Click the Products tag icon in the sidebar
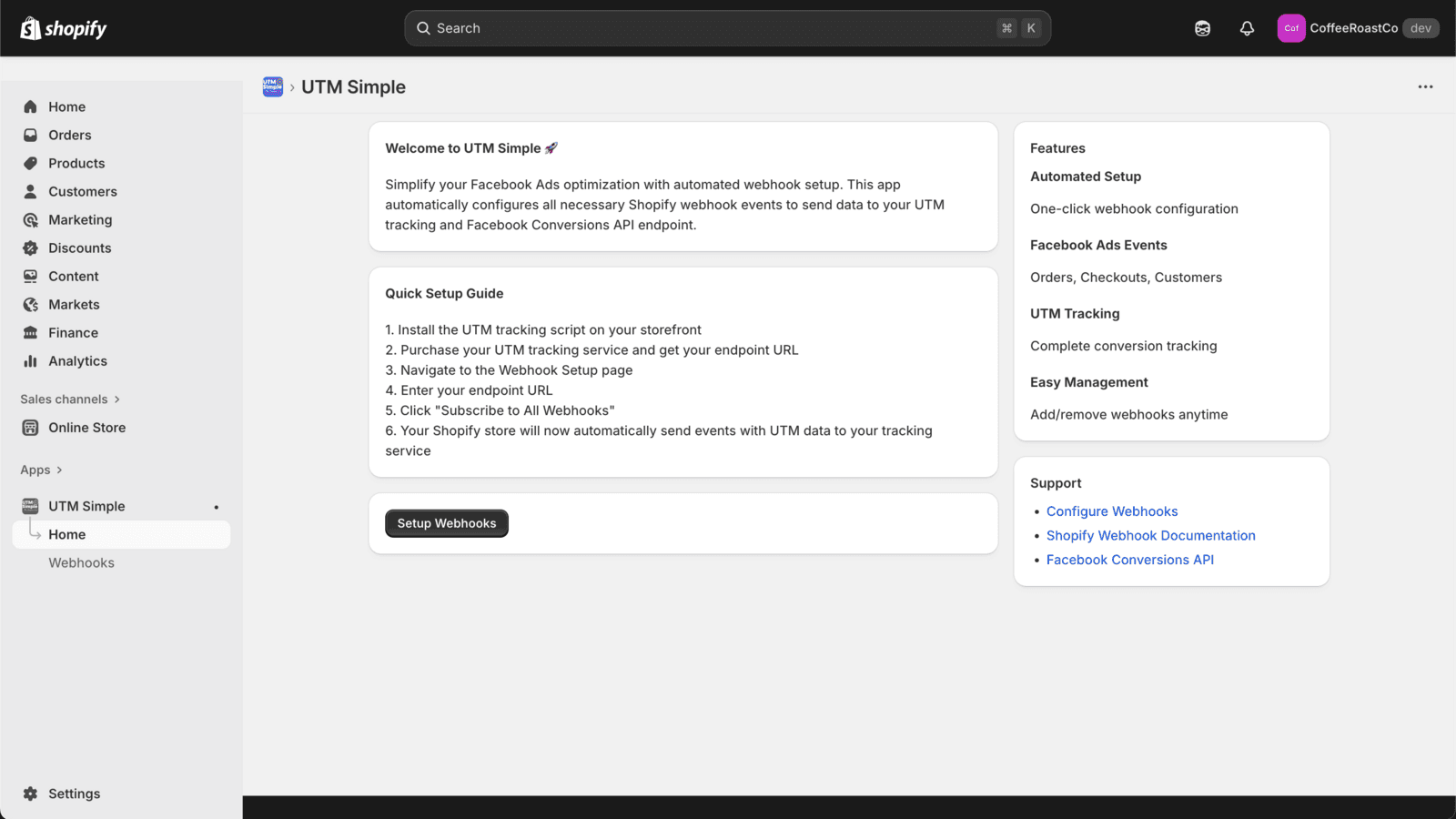This screenshot has width=1456, height=819. tap(30, 163)
